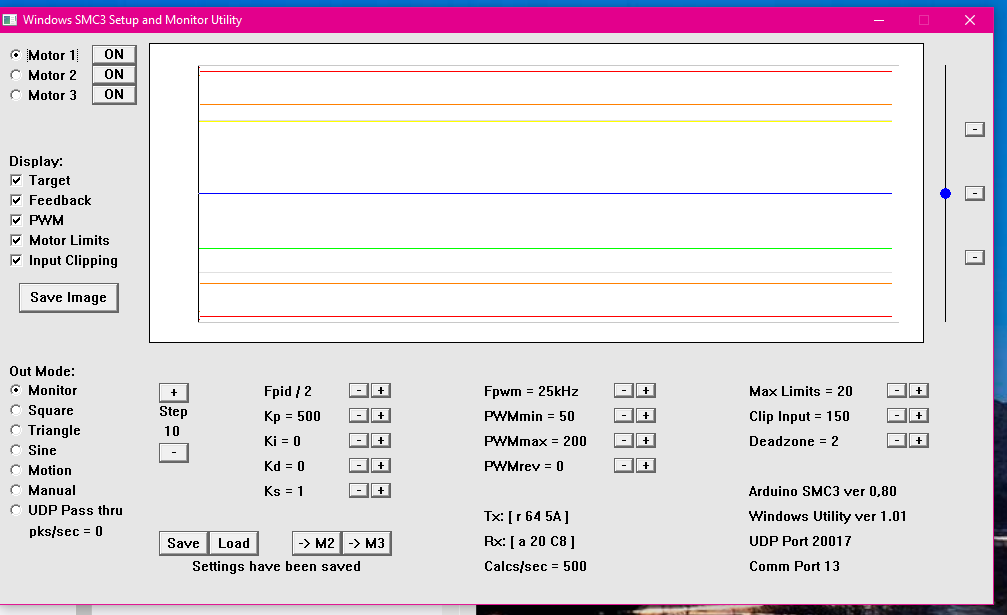Choose Sine output mode
1007x615 pixels.
point(16,450)
